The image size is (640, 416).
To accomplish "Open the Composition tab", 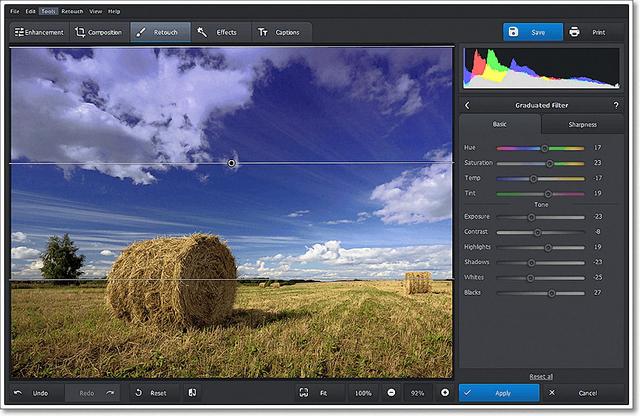I will [x=98, y=32].
